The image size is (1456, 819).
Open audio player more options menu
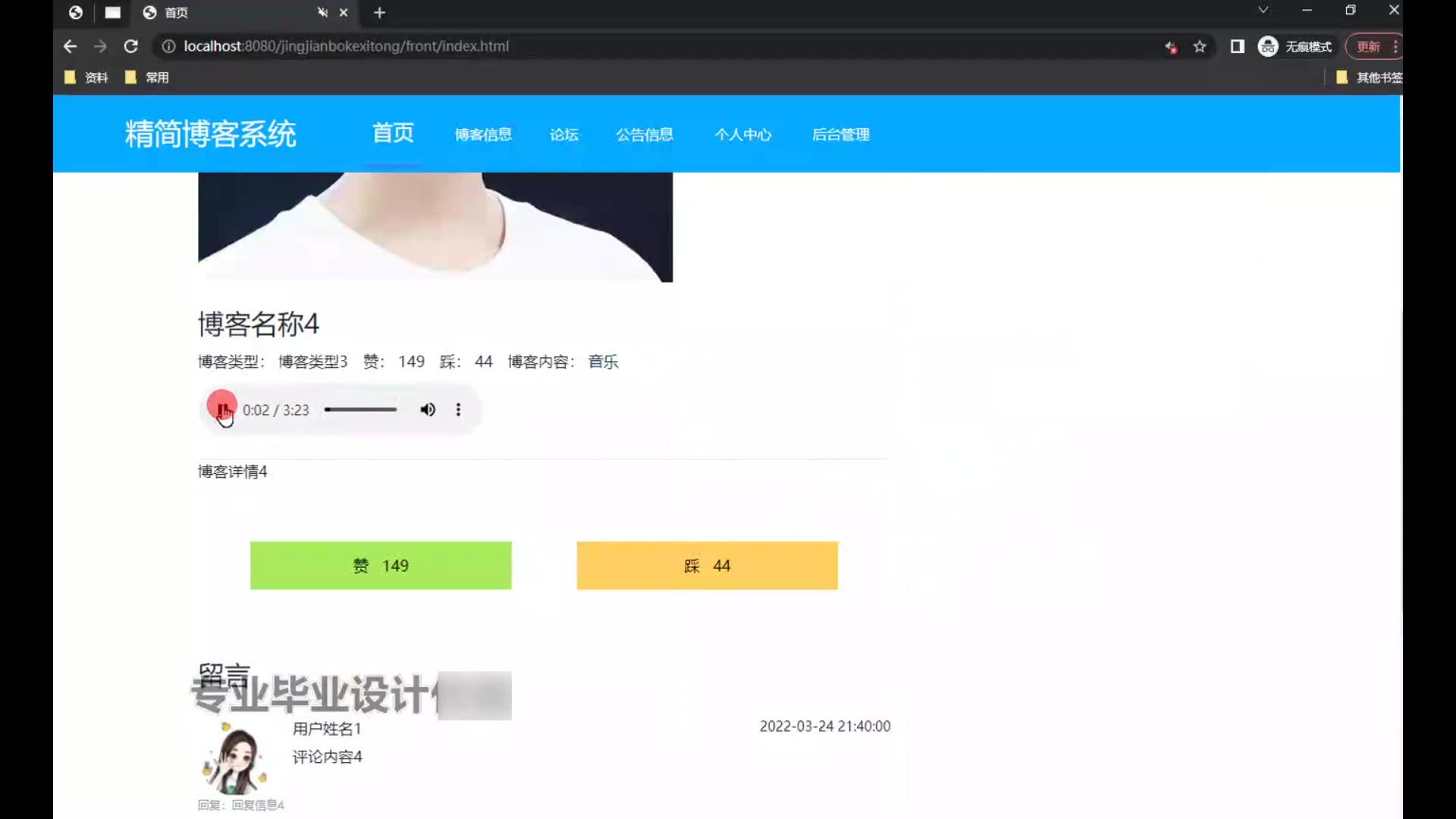458,409
